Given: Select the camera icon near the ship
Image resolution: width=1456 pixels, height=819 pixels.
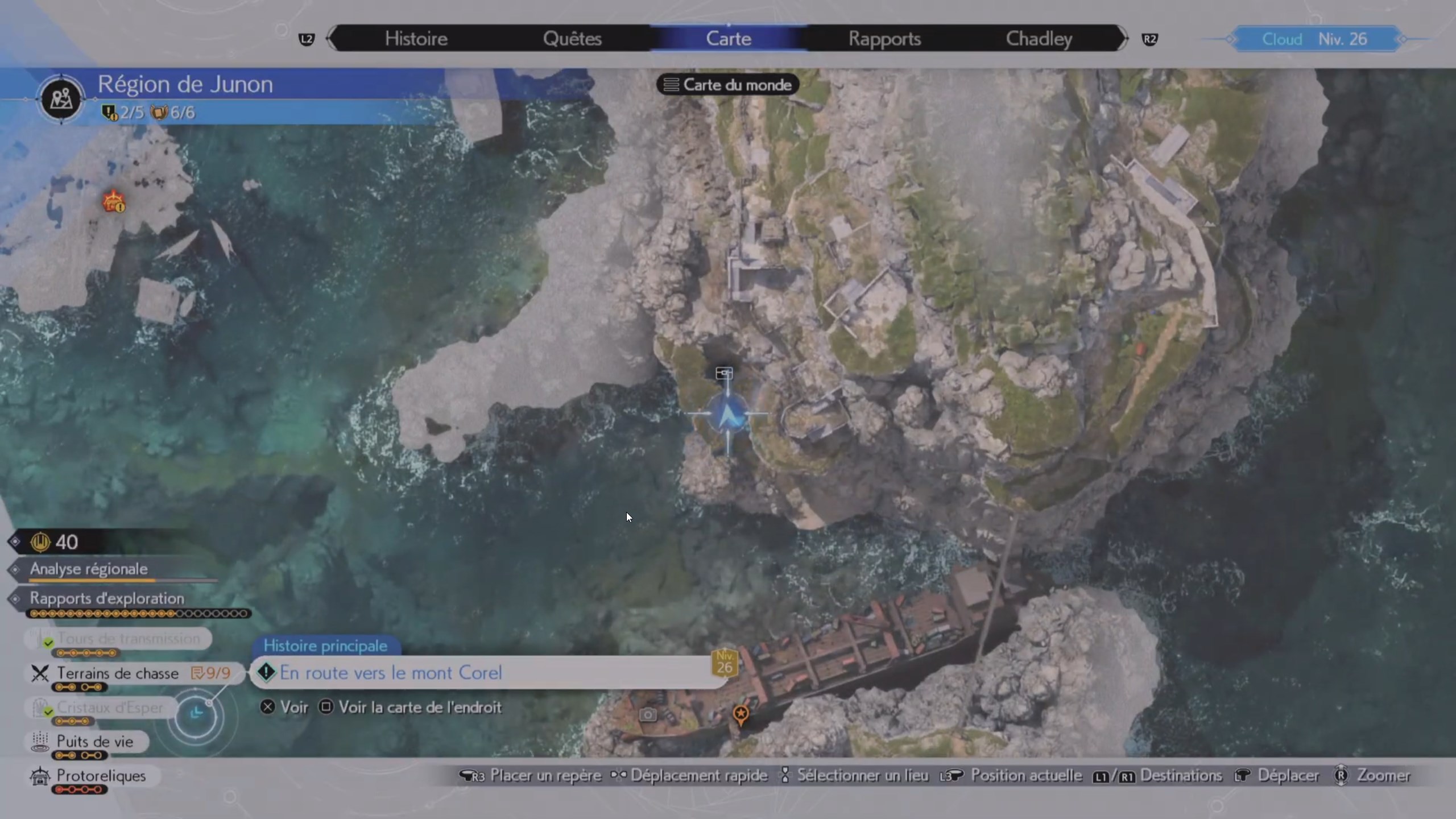Looking at the screenshot, I should pos(647,714).
